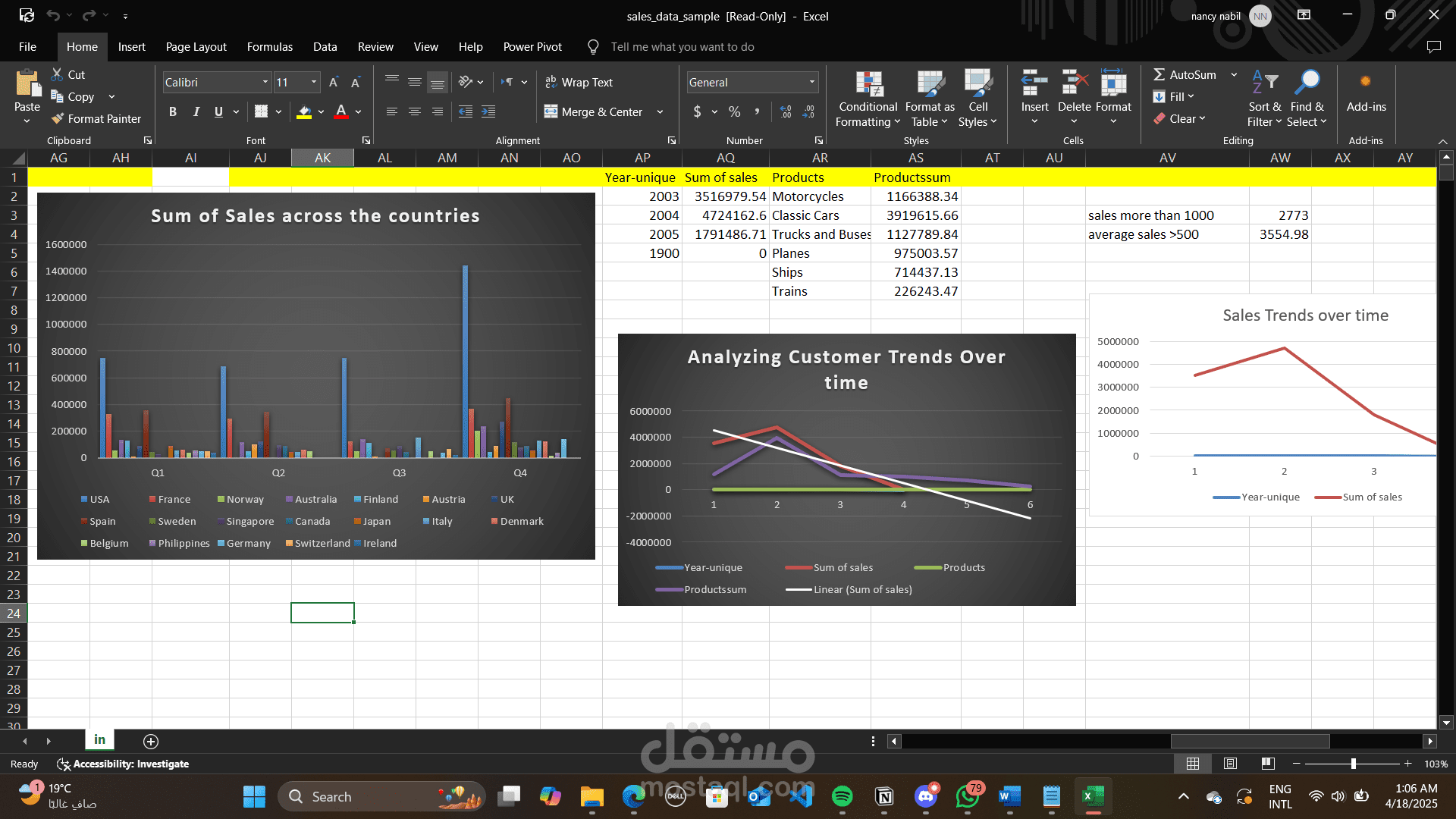Switch to Page Layout view in the status bar

point(1230,764)
